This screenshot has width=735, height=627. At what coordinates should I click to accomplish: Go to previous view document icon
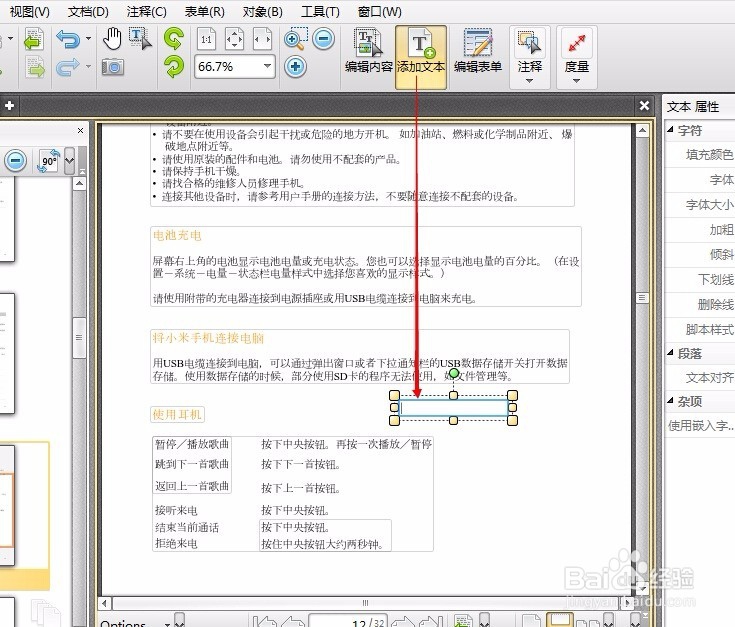point(34,39)
